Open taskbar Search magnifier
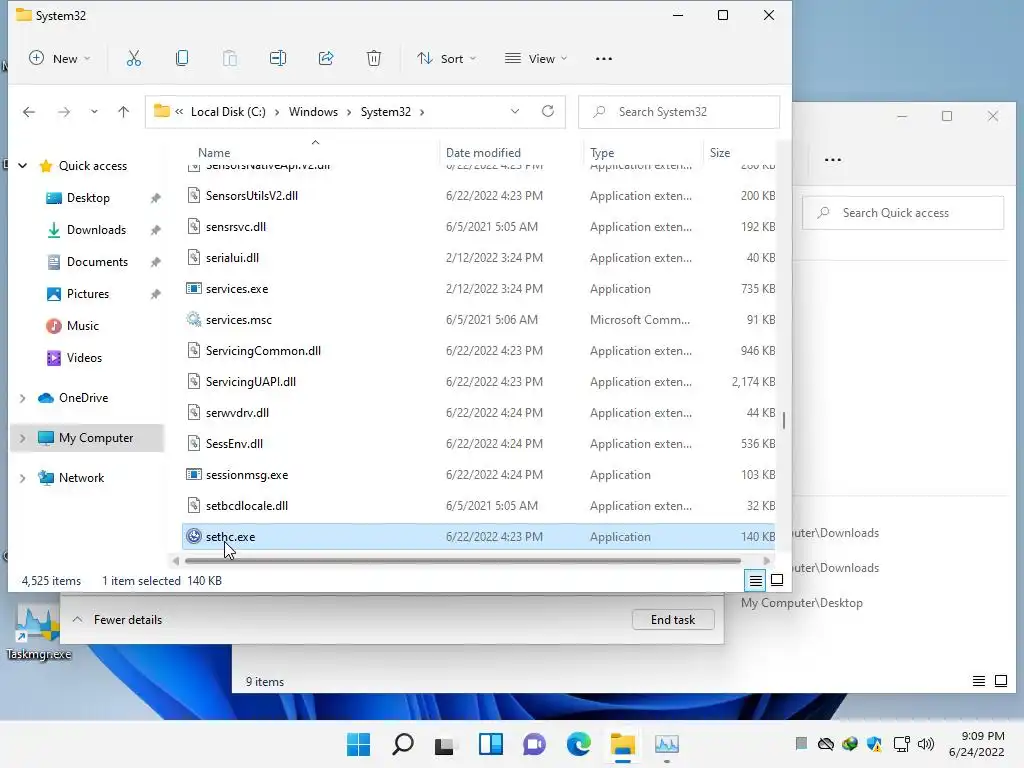The width and height of the screenshot is (1024, 768). (x=403, y=744)
